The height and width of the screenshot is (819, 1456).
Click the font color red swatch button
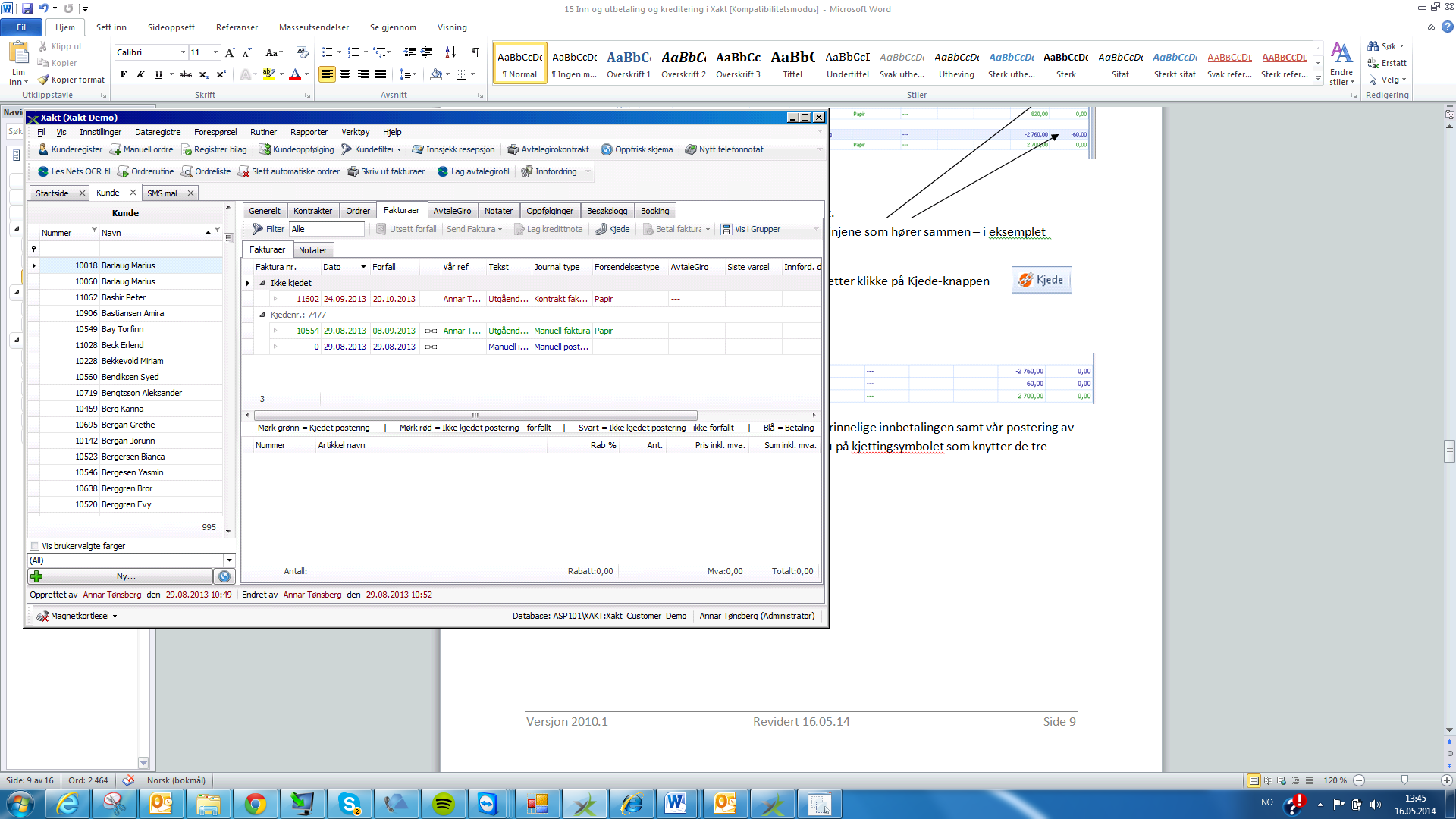click(x=295, y=74)
